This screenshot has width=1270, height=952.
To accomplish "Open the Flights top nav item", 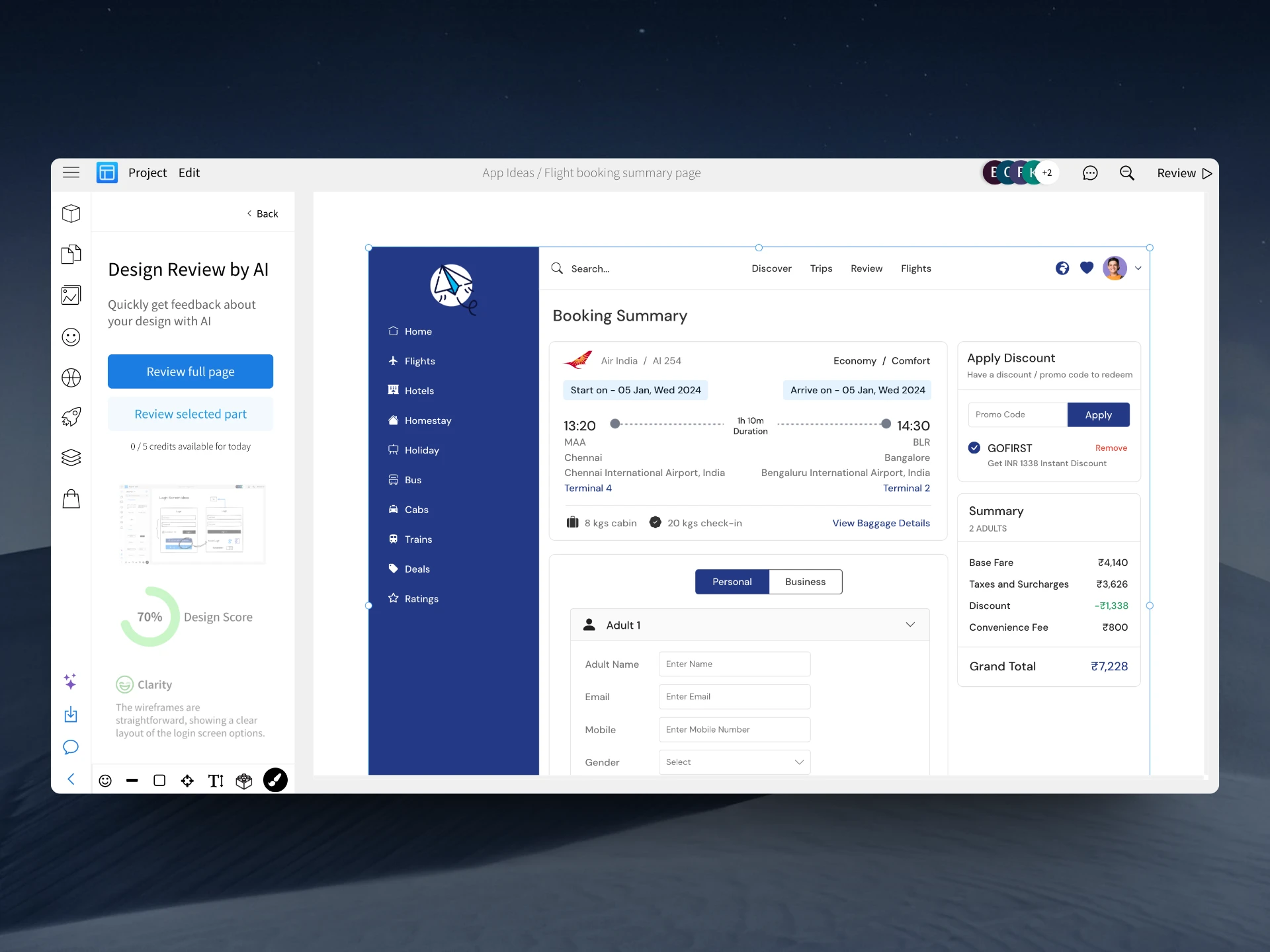I will click(916, 268).
